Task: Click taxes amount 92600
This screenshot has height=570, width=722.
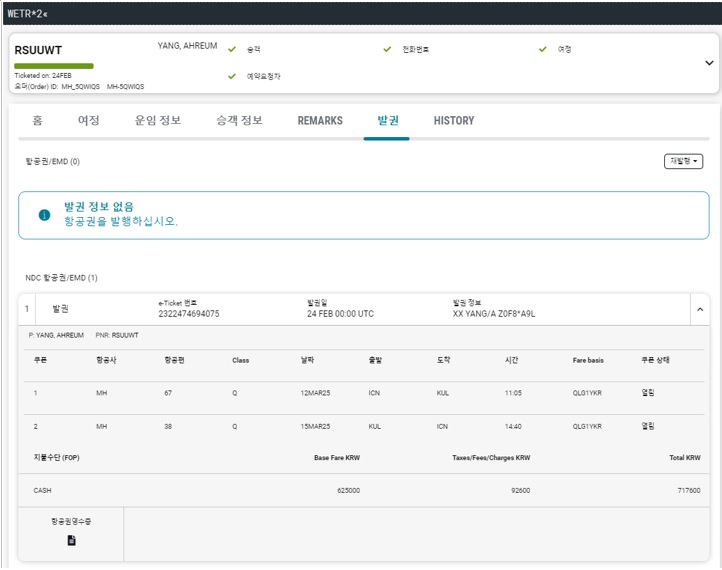Action: click(x=521, y=491)
